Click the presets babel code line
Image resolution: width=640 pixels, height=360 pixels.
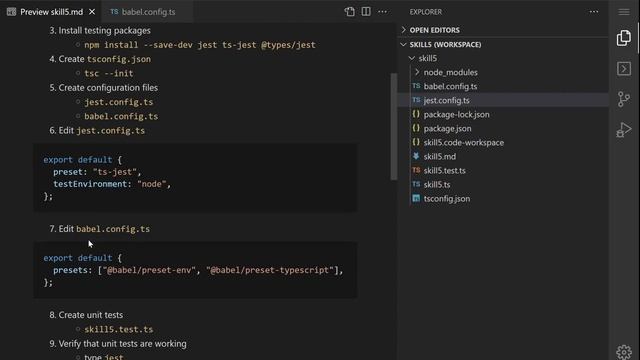click(198, 270)
